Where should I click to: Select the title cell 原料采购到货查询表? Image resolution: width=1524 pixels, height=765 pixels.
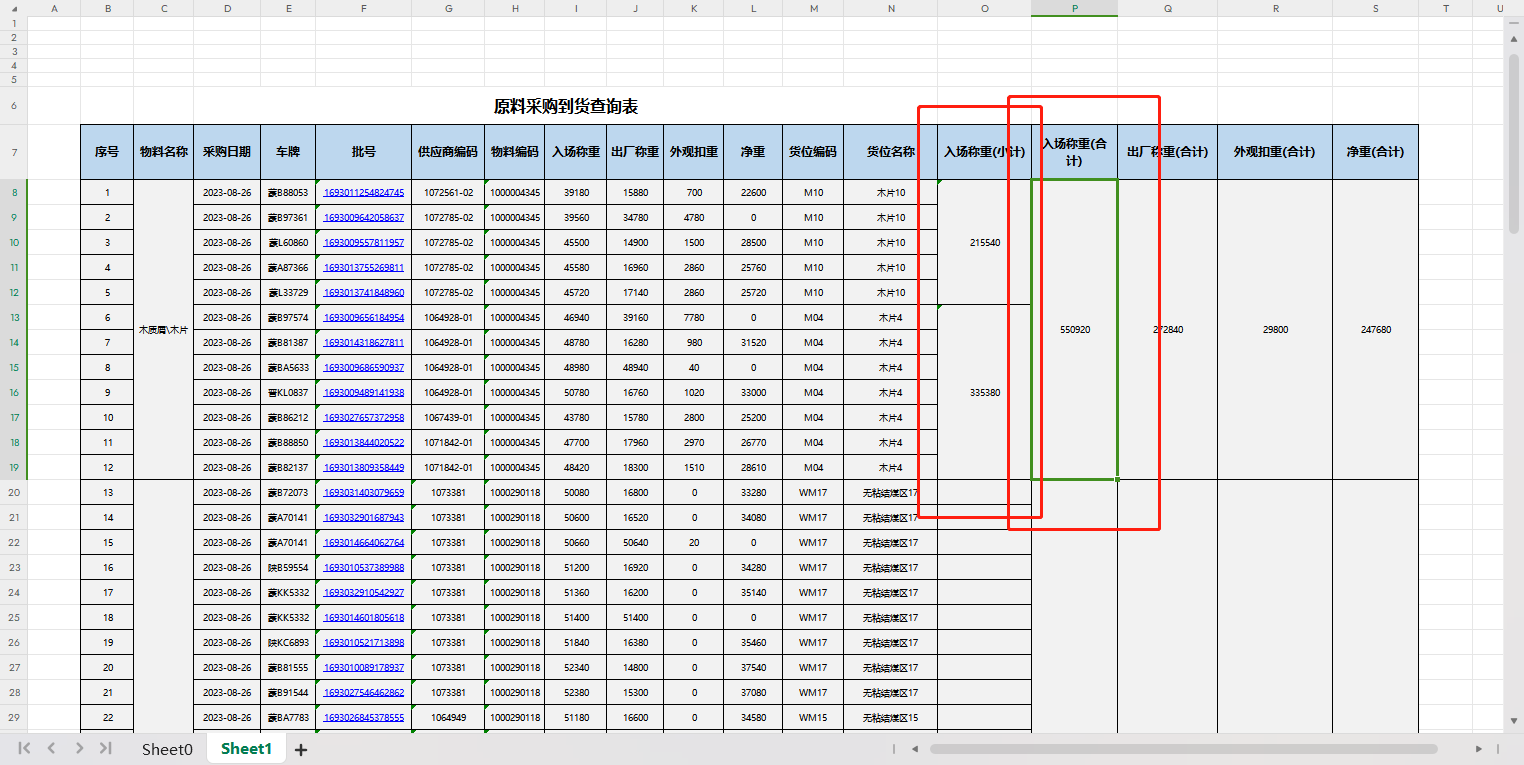[x=566, y=106]
